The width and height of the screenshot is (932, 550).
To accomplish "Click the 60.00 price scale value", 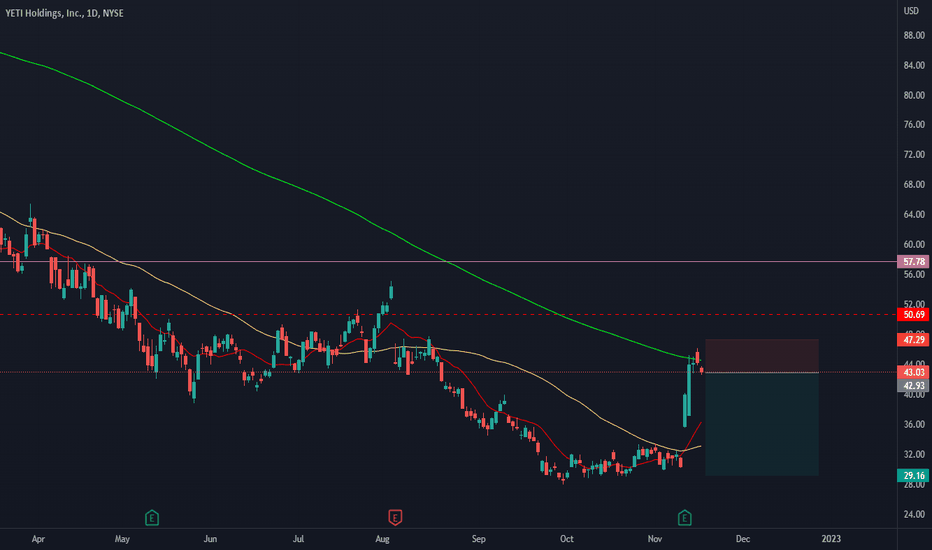I will tap(914, 244).
